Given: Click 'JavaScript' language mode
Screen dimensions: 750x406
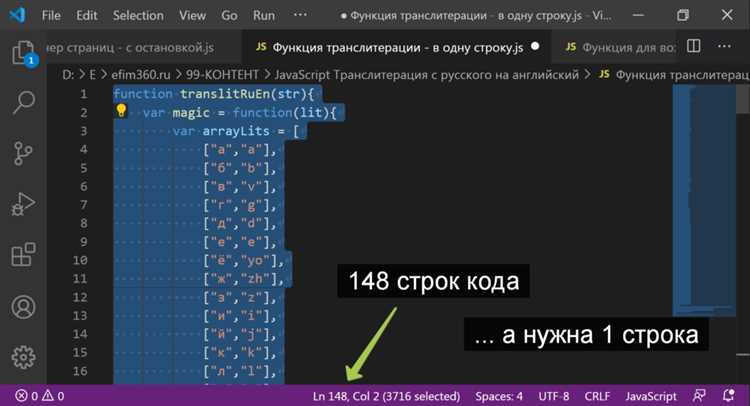Looking at the screenshot, I should tap(651, 396).
